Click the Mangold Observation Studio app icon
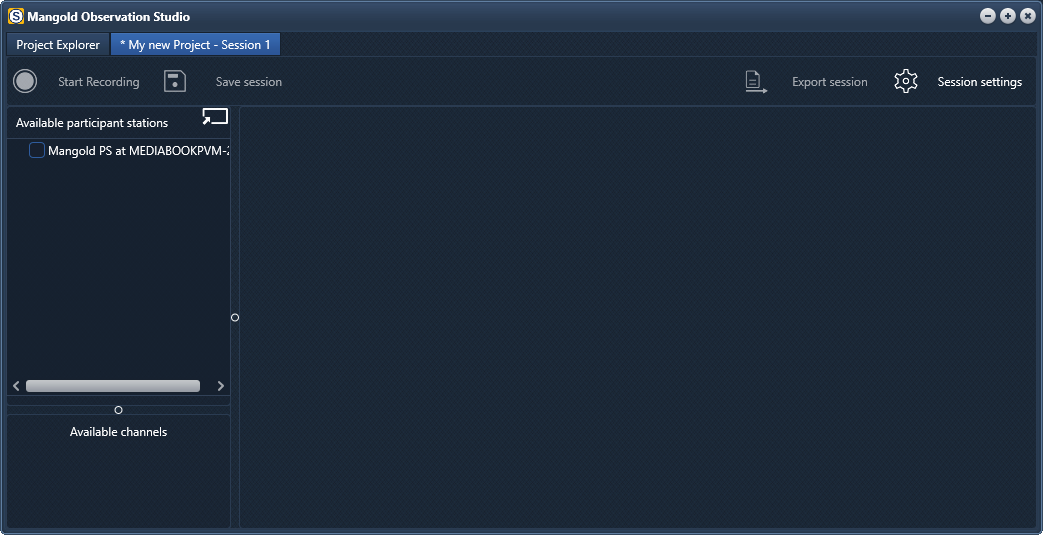 [15, 17]
